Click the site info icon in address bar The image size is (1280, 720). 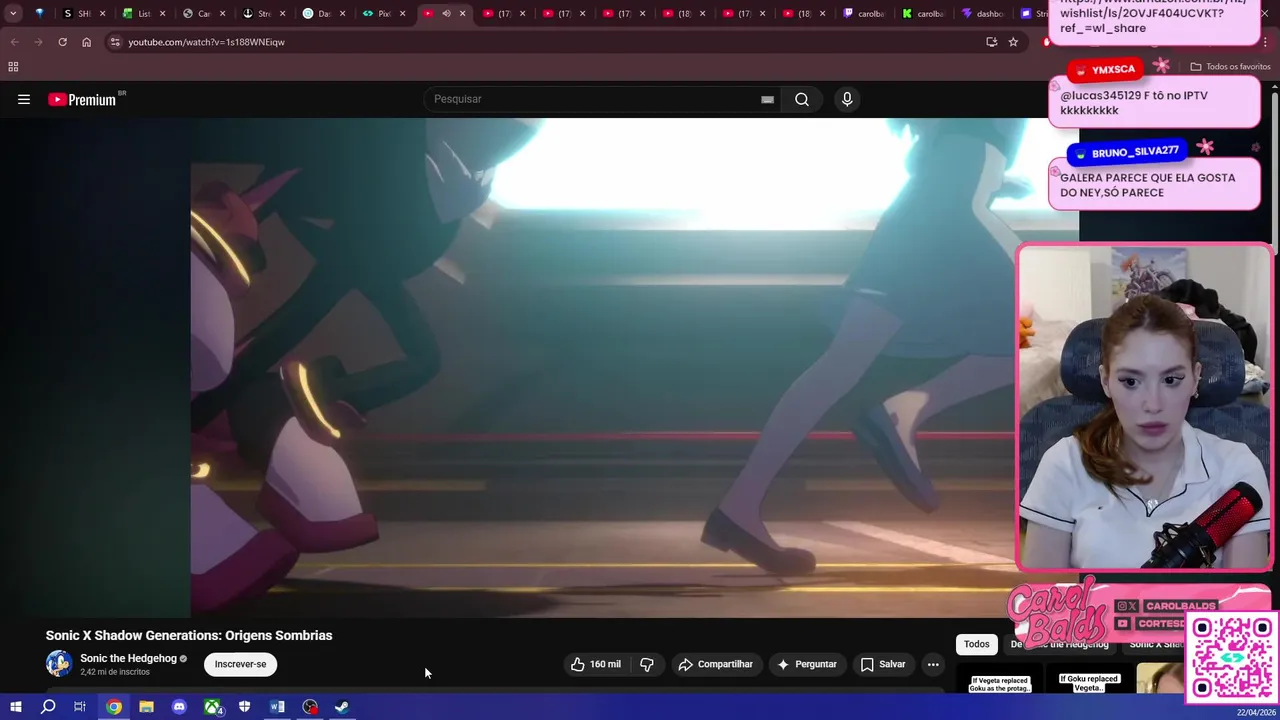click(115, 42)
